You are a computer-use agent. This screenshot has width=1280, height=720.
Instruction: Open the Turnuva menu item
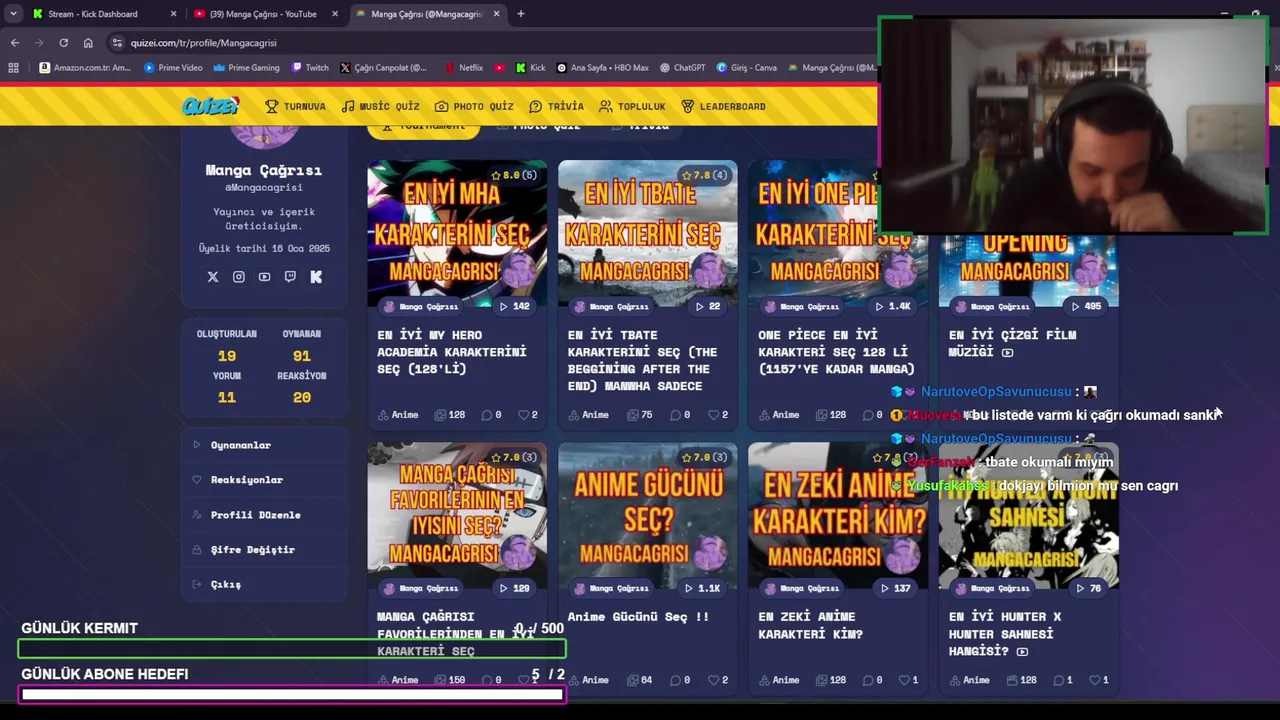tap(295, 106)
